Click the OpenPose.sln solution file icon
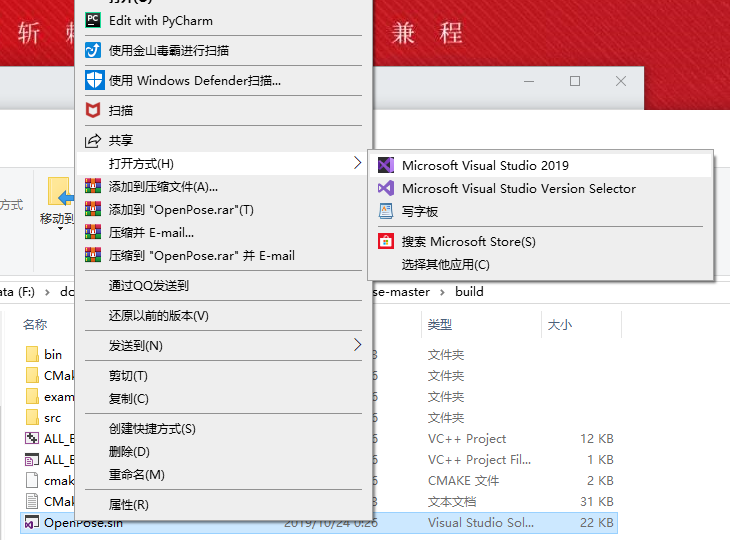 (x=32, y=523)
